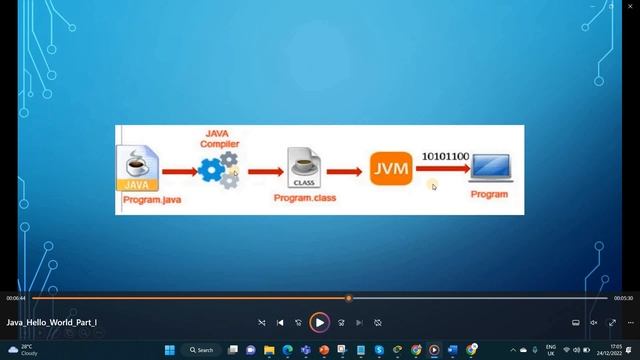Image resolution: width=640 pixels, height=360 pixels.
Task: Switch video to full screen
Action: [612, 323]
